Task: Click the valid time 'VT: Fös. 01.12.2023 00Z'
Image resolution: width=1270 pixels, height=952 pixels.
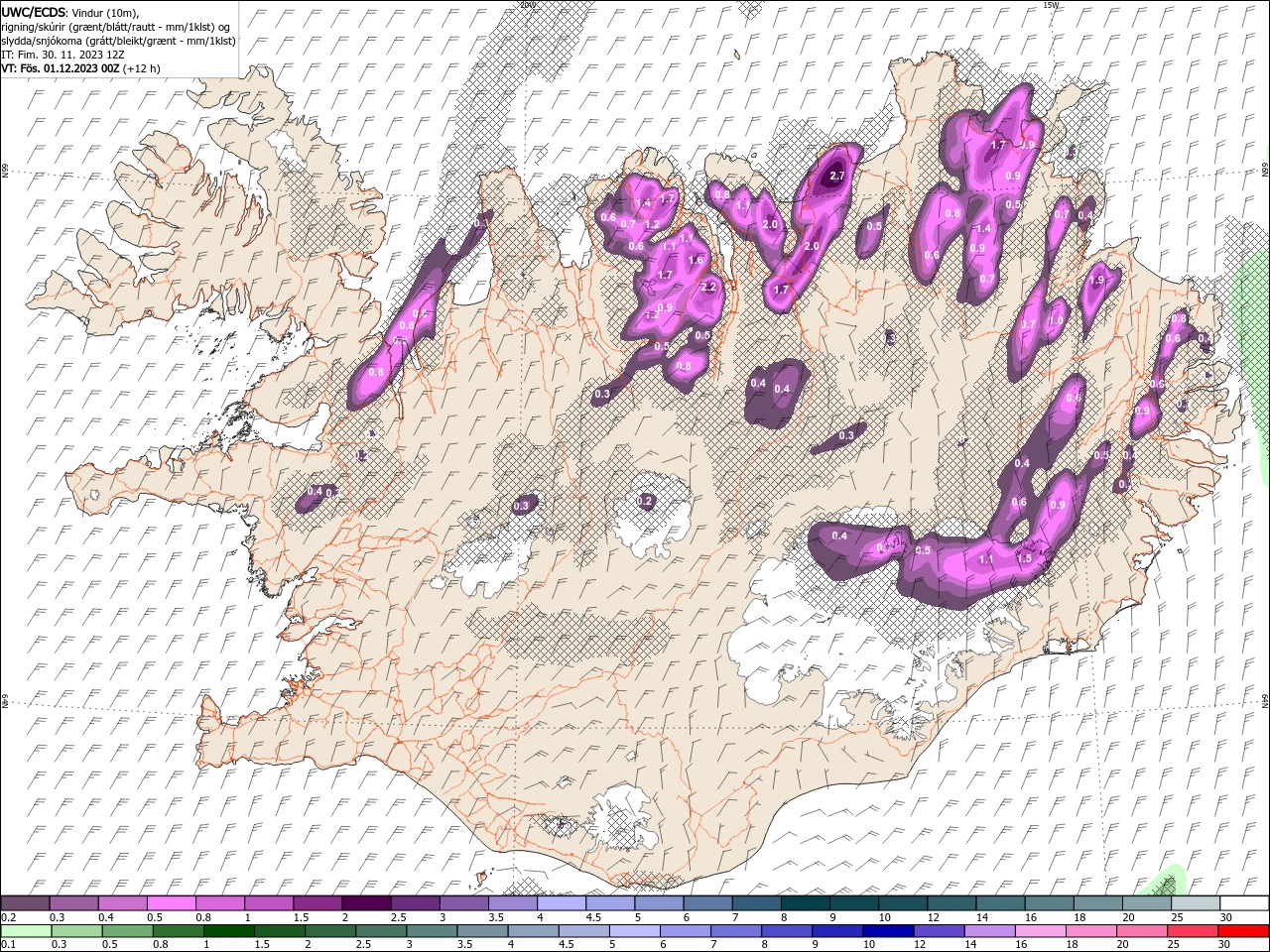Action: [61, 68]
